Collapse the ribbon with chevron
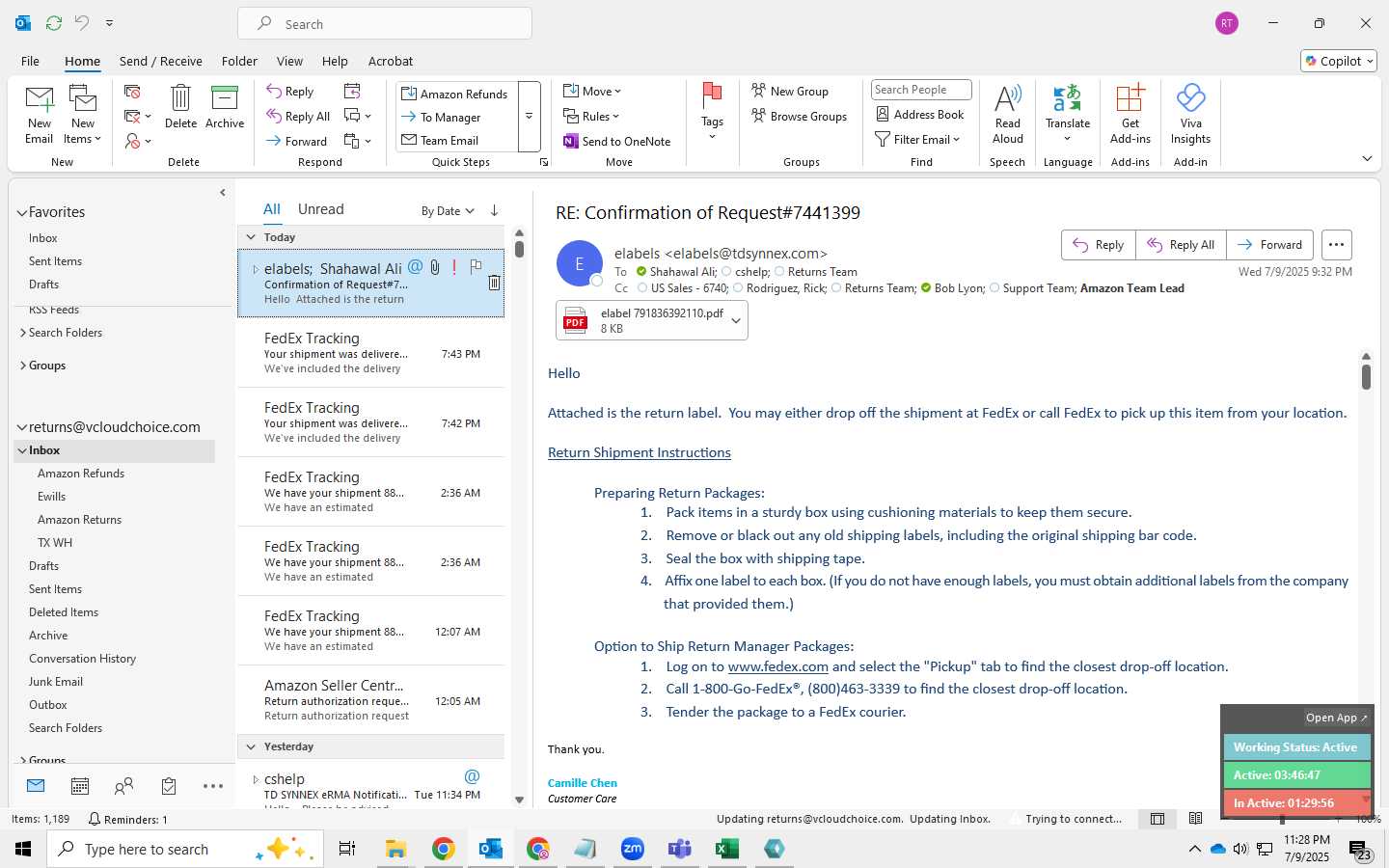This screenshot has width=1389, height=868. pyautogui.click(x=1367, y=158)
